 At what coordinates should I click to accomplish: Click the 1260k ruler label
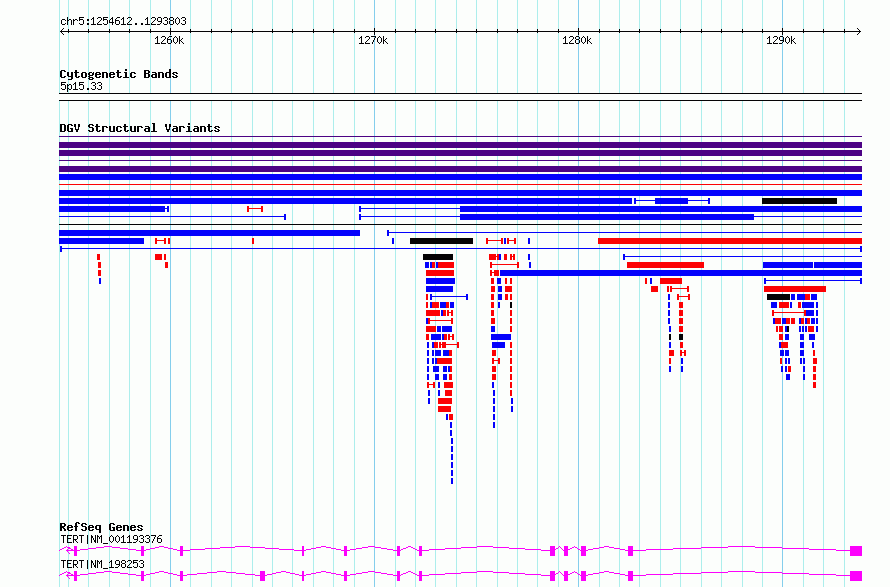169,40
